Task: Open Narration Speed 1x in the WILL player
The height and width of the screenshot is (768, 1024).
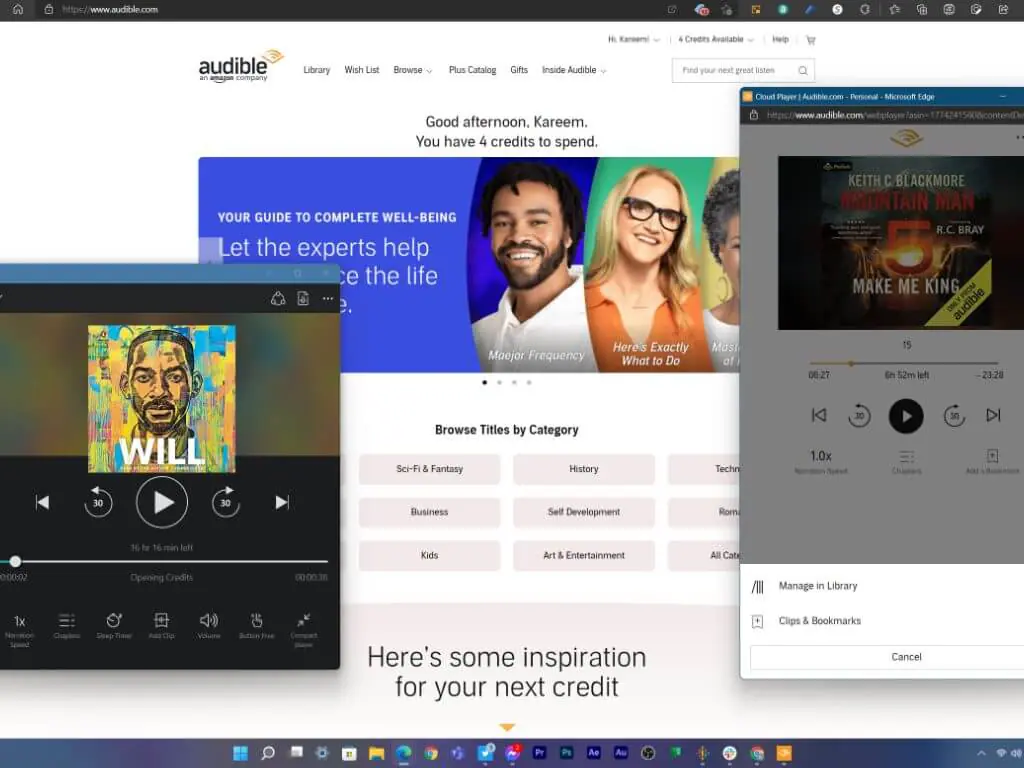Action: 20,630
